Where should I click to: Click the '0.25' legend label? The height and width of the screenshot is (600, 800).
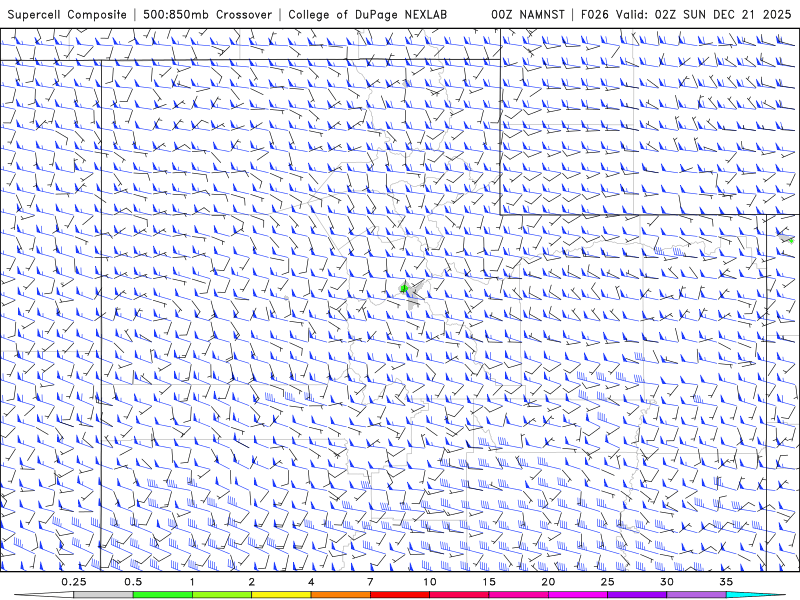(74, 582)
